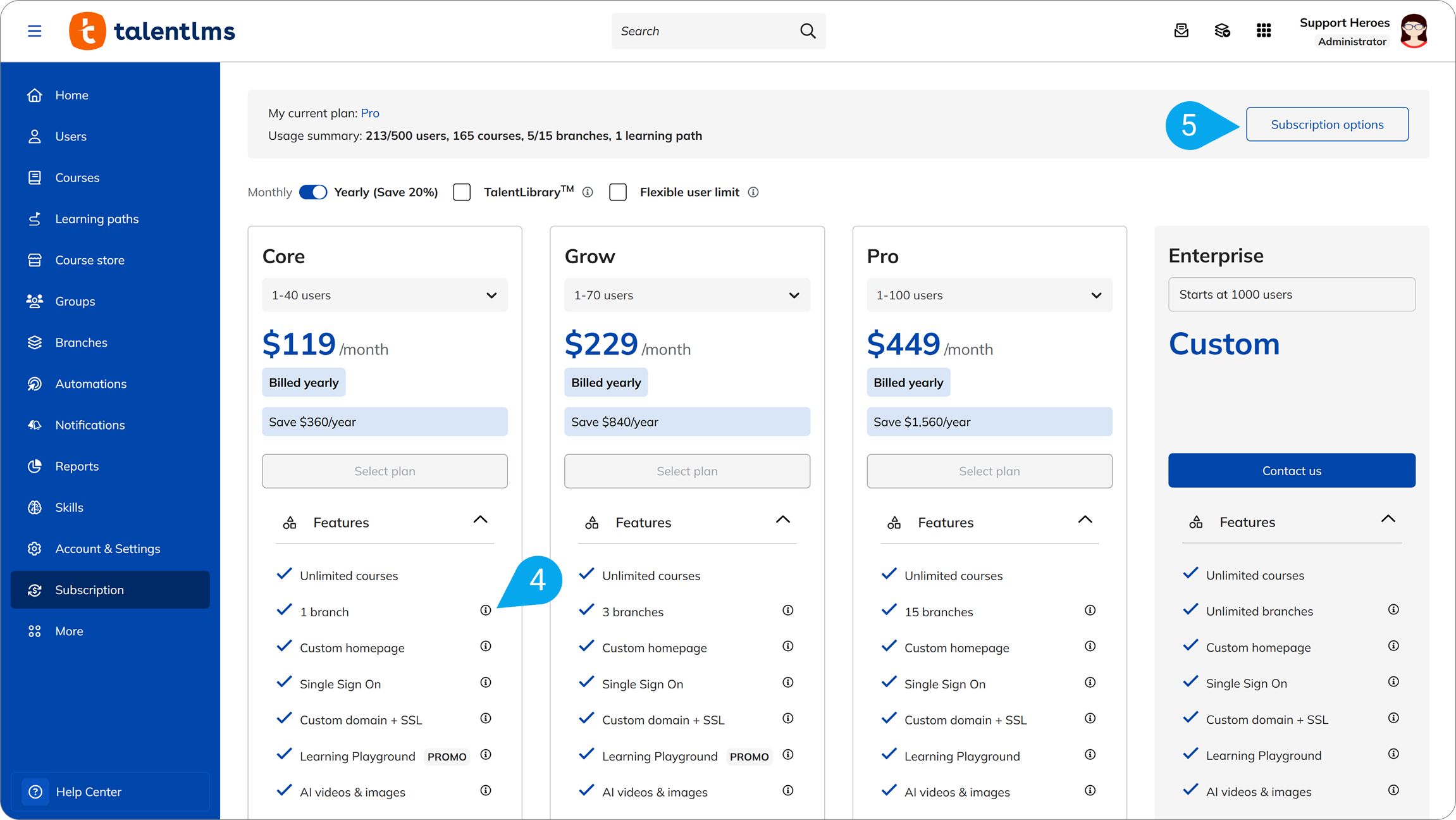Viewport: 1456px width, 820px height.
Task: Click Select plan for Core
Action: pos(385,471)
